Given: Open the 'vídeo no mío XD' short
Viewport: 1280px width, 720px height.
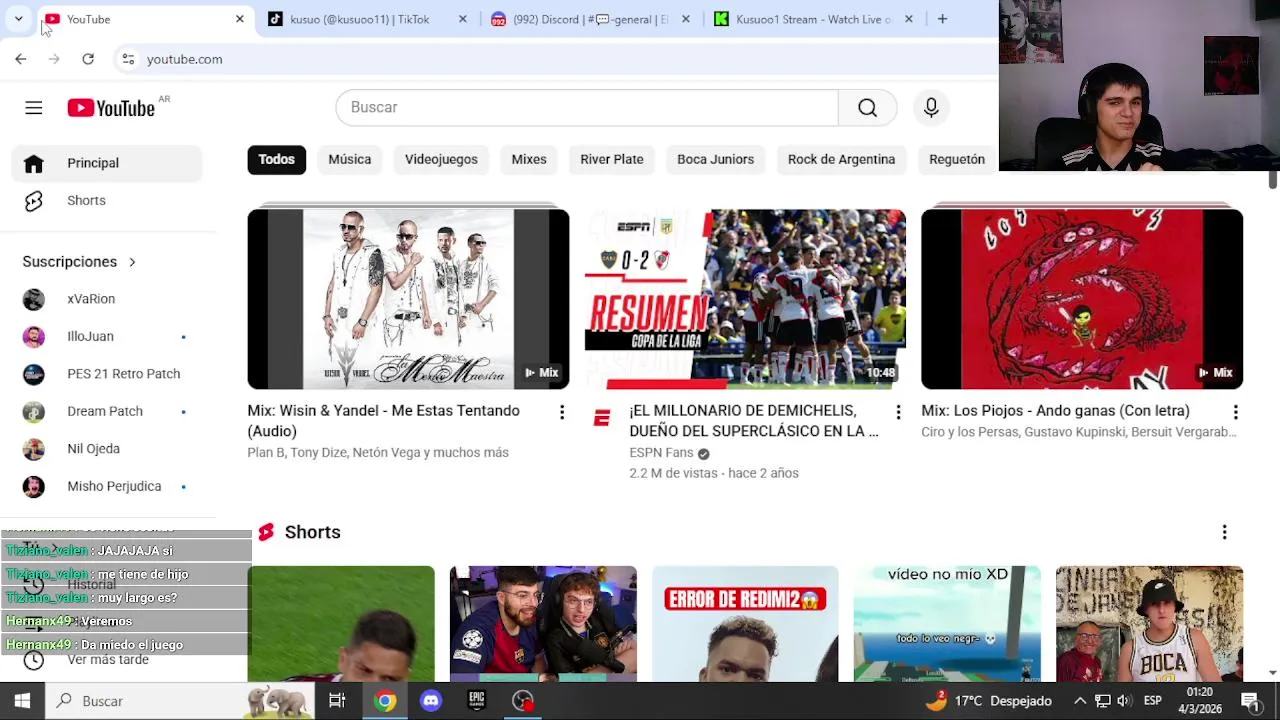Looking at the screenshot, I should [x=947, y=623].
